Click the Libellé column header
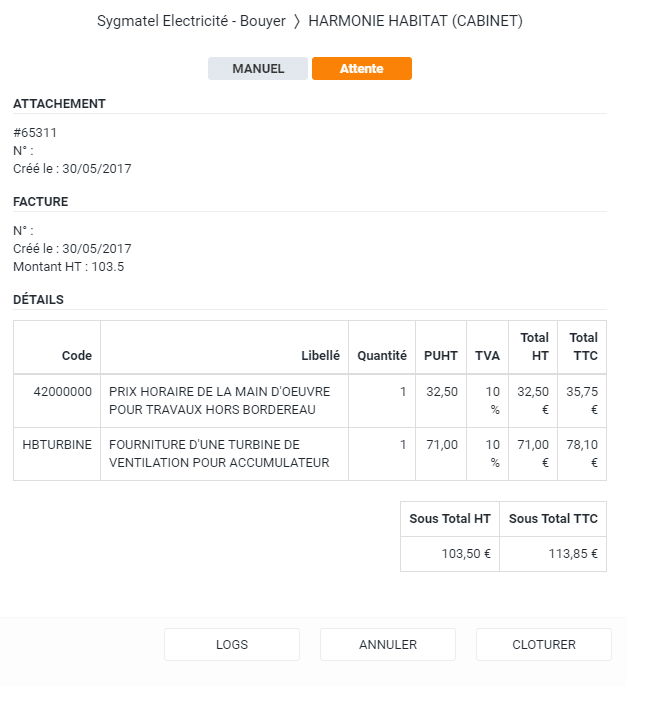 pyautogui.click(x=320, y=356)
